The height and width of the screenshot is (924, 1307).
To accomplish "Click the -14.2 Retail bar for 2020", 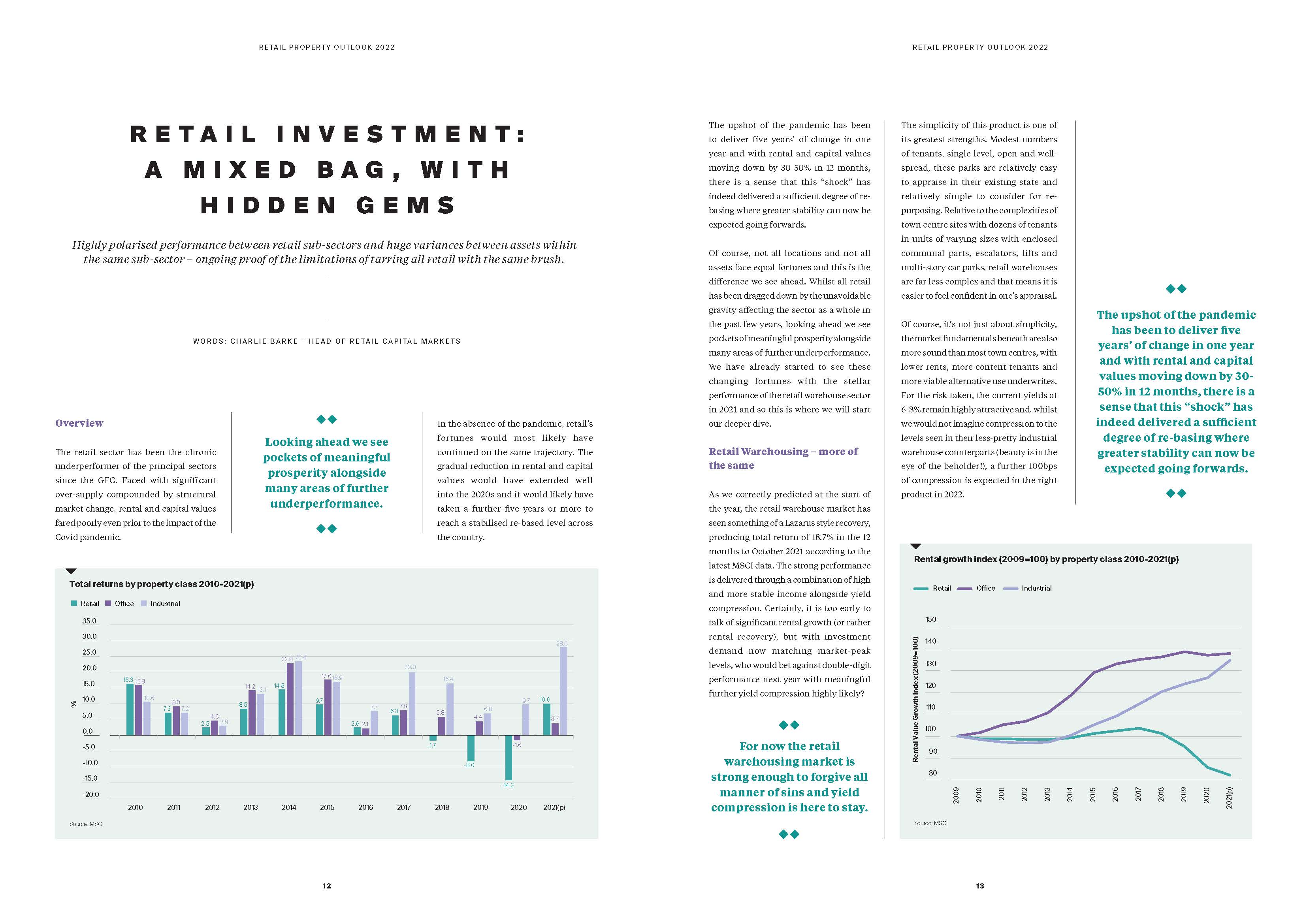I will 508,757.
